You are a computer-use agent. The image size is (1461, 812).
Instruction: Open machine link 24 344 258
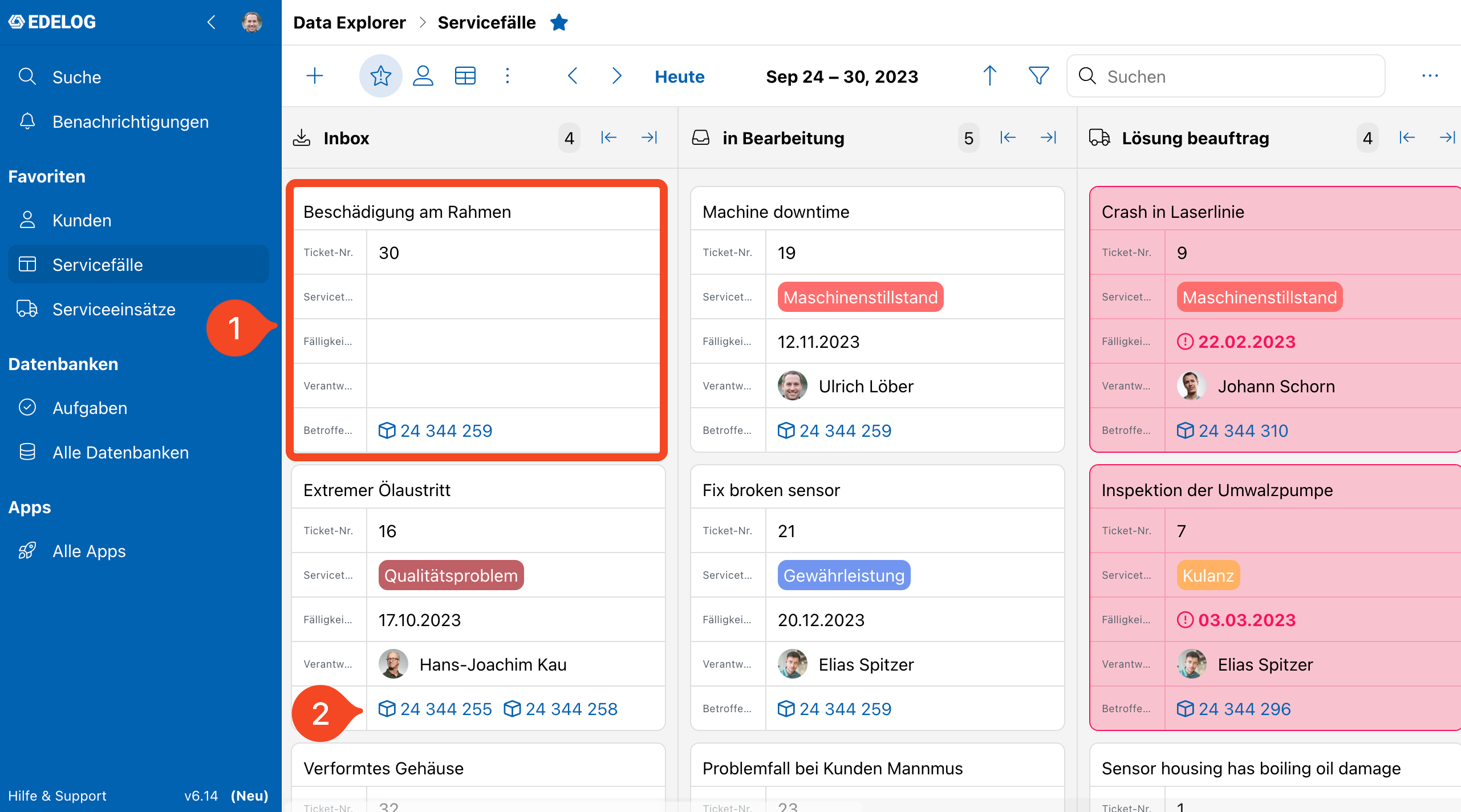pyautogui.click(x=561, y=709)
